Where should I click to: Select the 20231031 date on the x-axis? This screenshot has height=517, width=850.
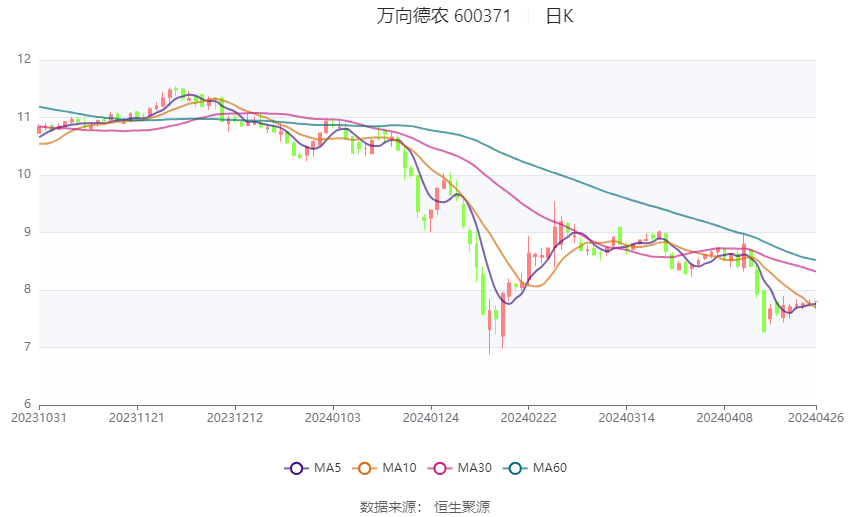pyautogui.click(x=38, y=417)
